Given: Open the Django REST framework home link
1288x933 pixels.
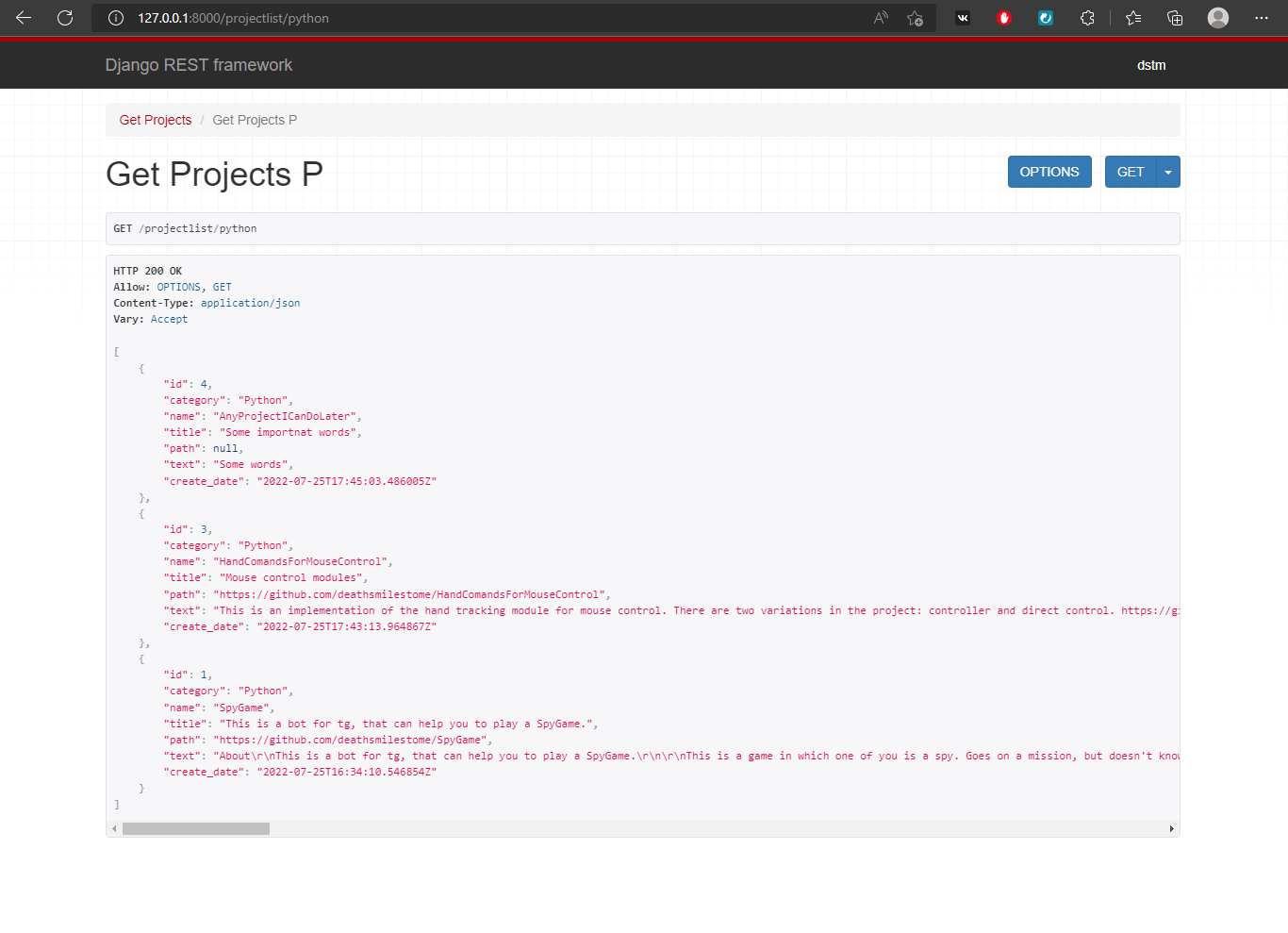Looking at the screenshot, I should pos(199,65).
